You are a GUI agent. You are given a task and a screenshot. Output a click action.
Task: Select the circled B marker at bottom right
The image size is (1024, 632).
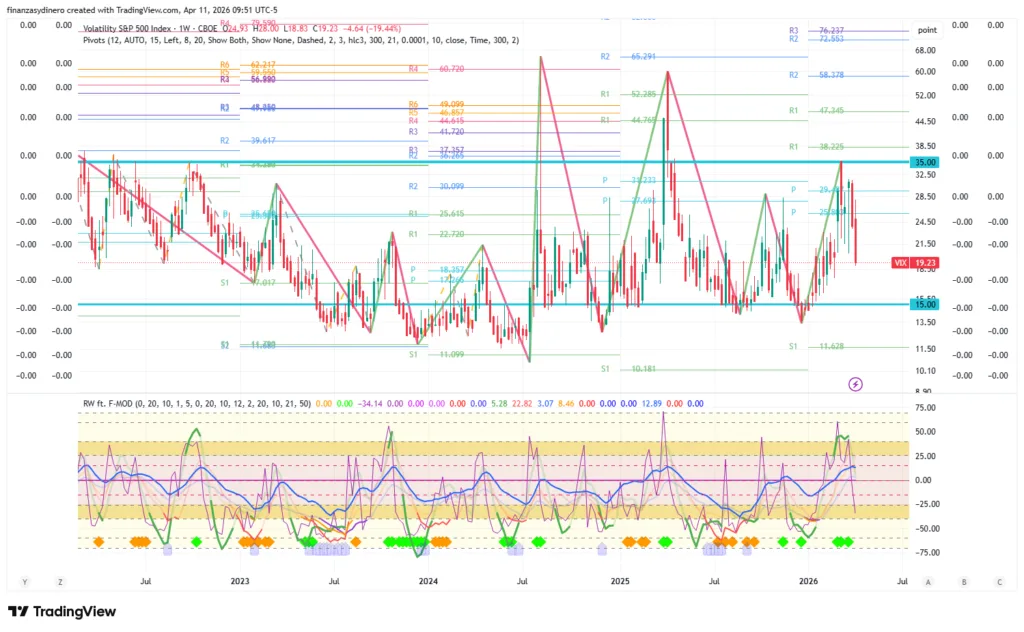click(964, 581)
